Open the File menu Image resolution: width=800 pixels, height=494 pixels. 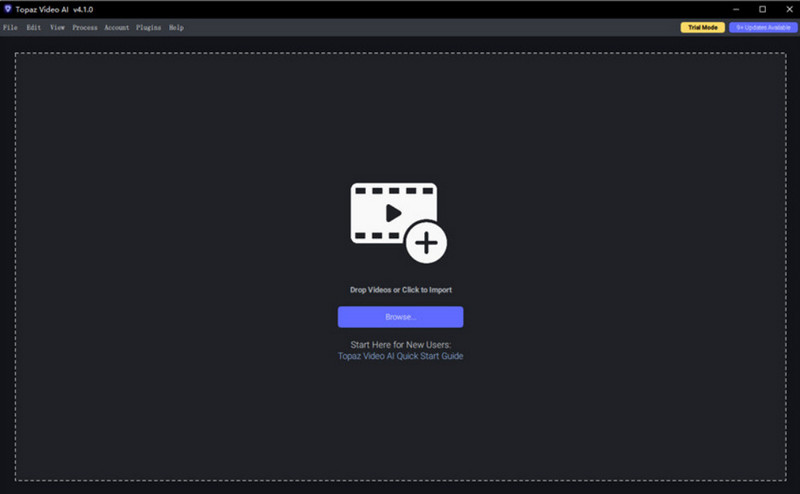[10, 28]
